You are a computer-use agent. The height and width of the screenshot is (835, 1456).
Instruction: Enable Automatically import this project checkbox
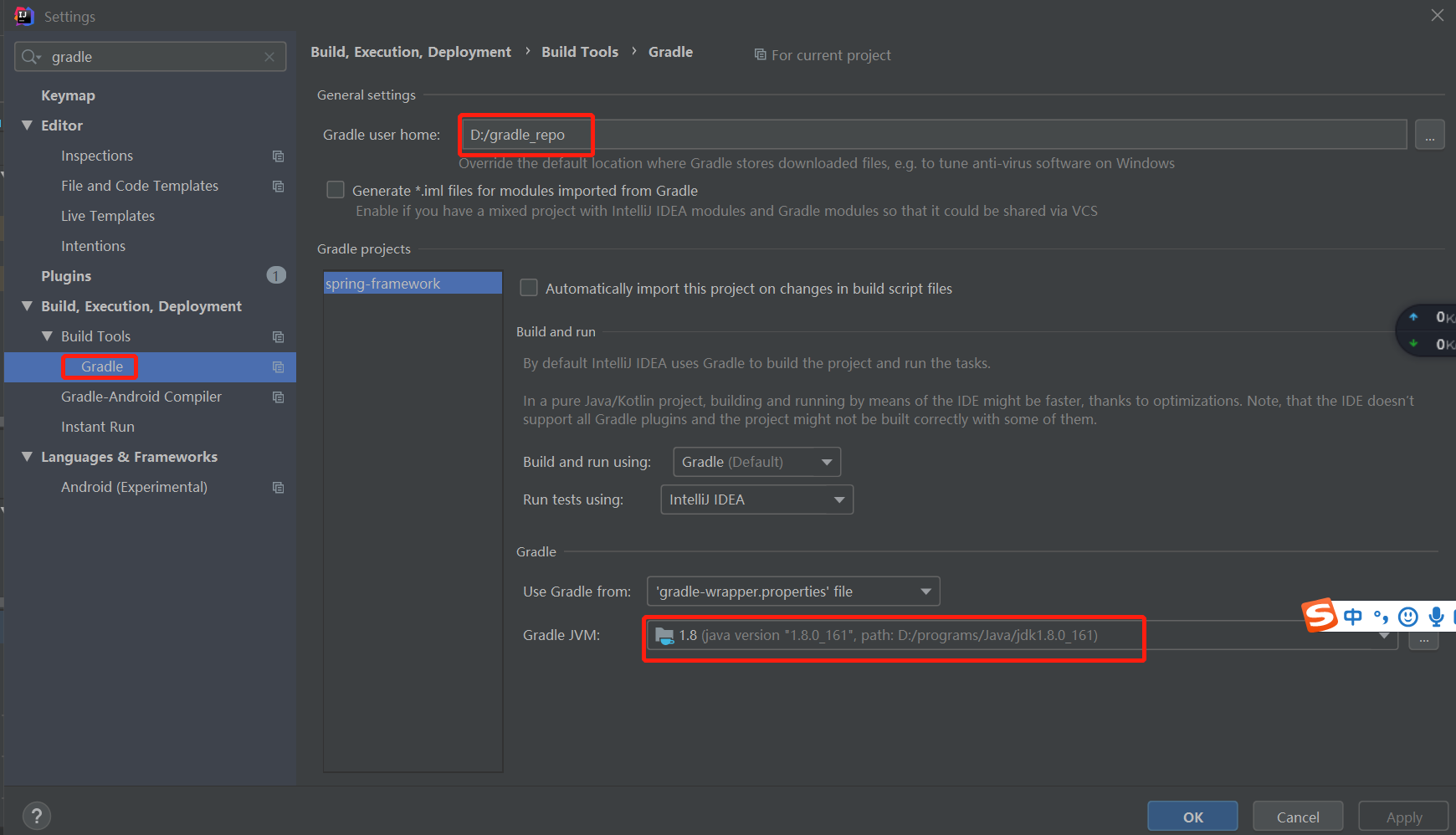pos(529,288)
